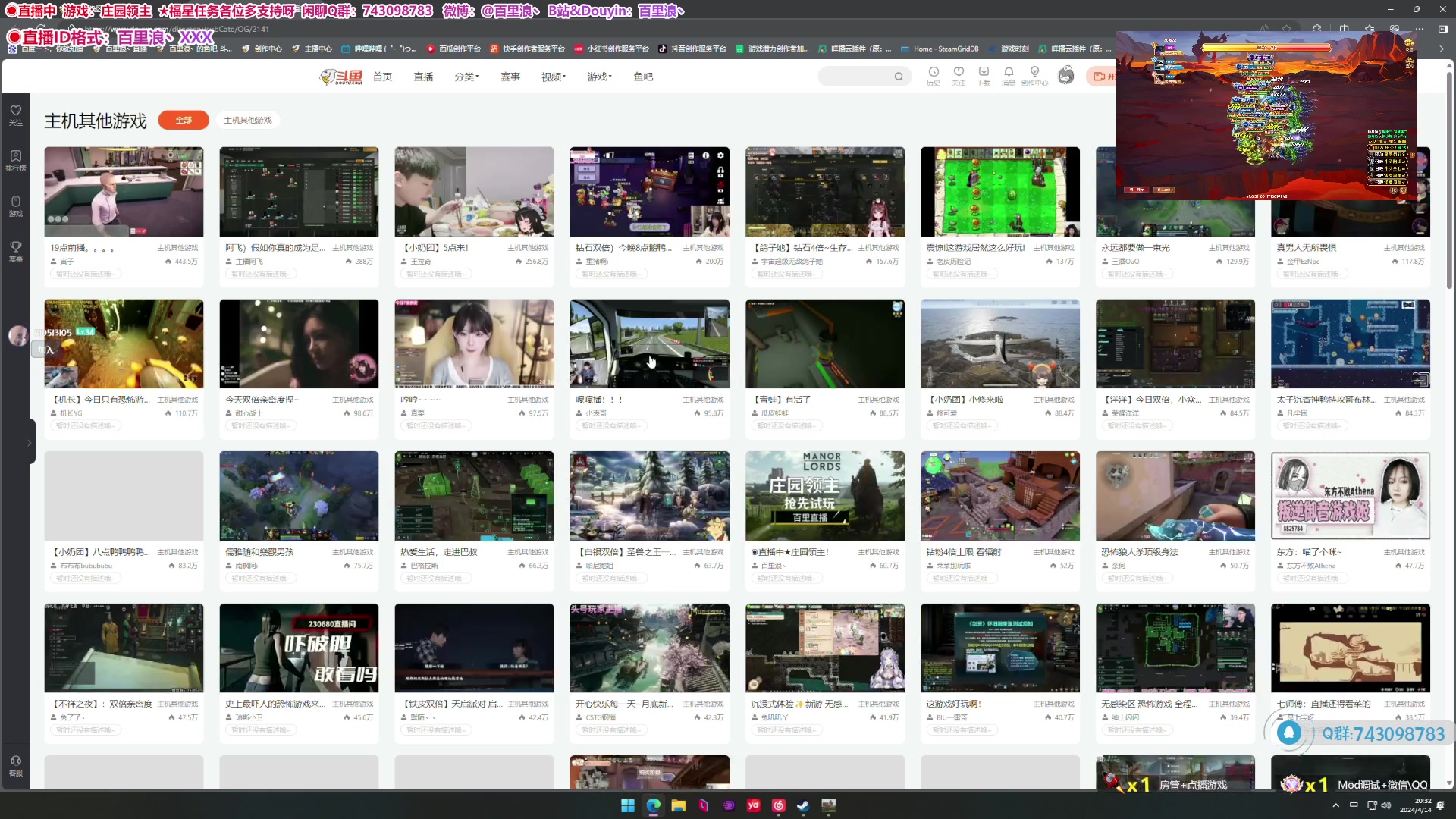Open 鱼吧 in top navigation
The width and height of the screenshot is (1456, 819).
tap(643, 77)
